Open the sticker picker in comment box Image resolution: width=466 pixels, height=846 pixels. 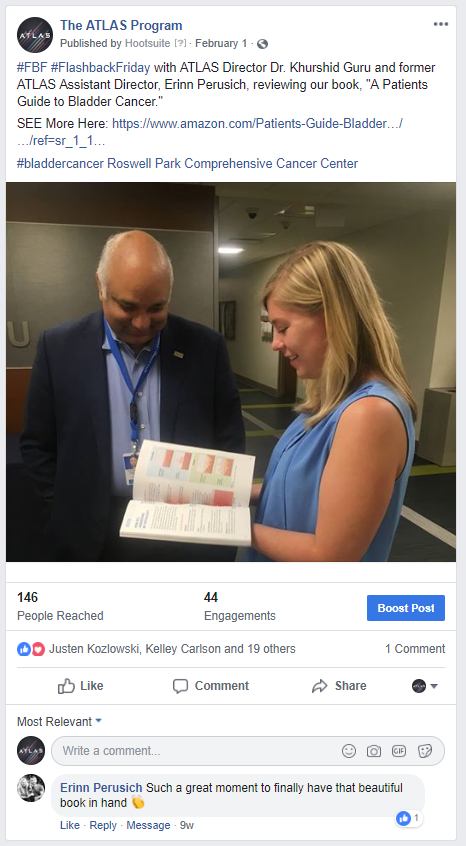pos(425,751)
